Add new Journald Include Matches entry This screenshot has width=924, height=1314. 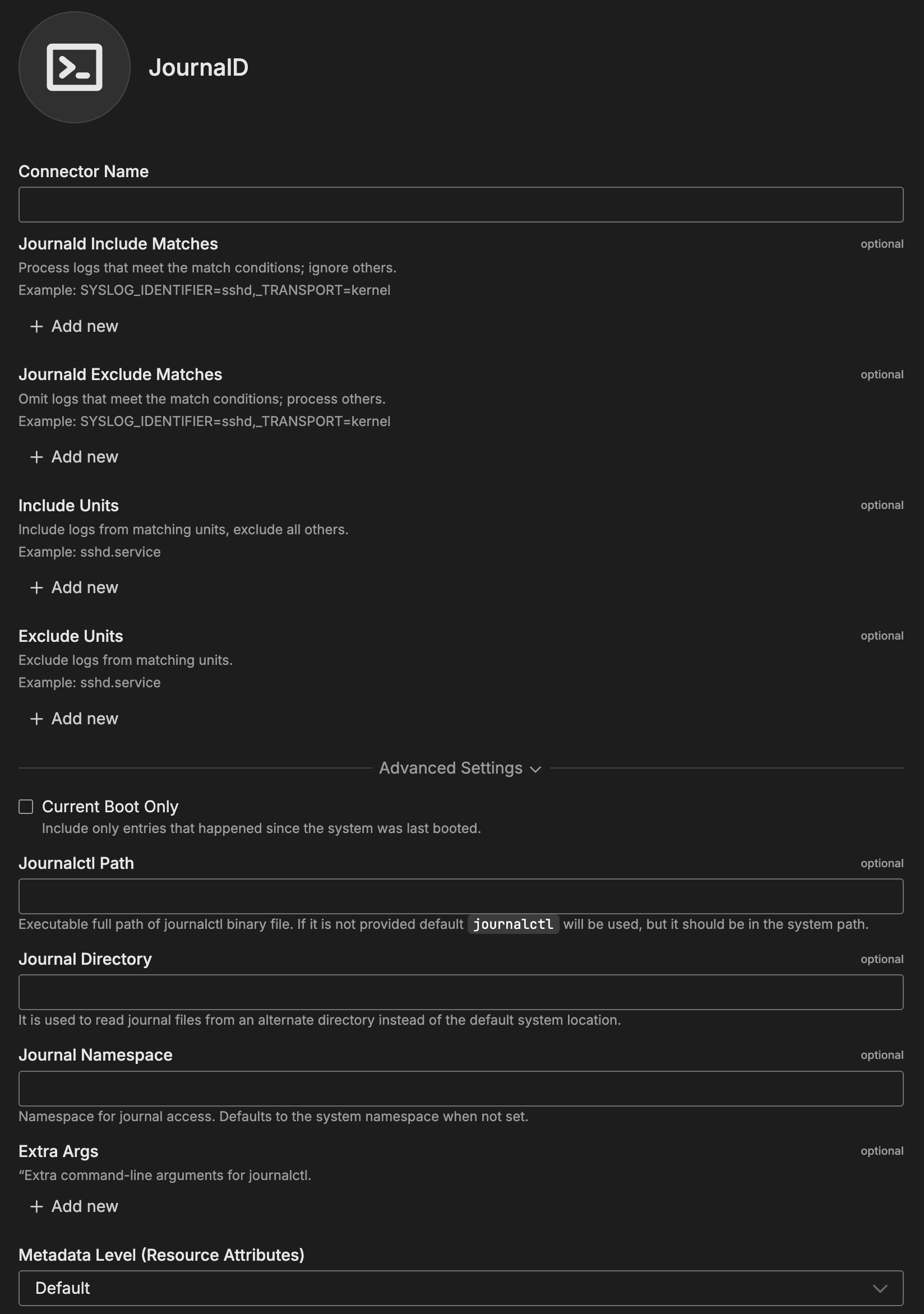coord(84,326)
